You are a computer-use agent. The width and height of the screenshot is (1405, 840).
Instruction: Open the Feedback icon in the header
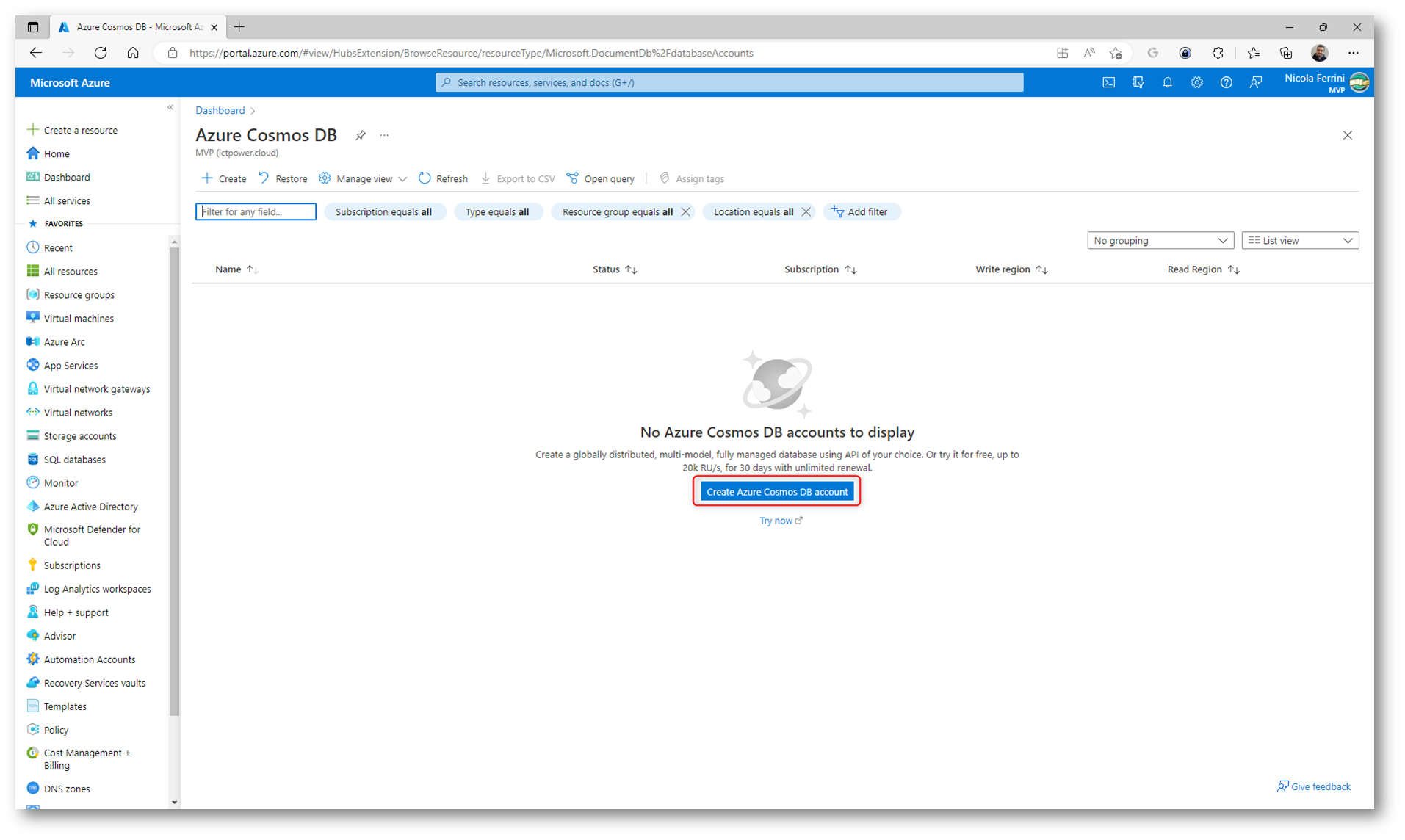[1255, 82]
